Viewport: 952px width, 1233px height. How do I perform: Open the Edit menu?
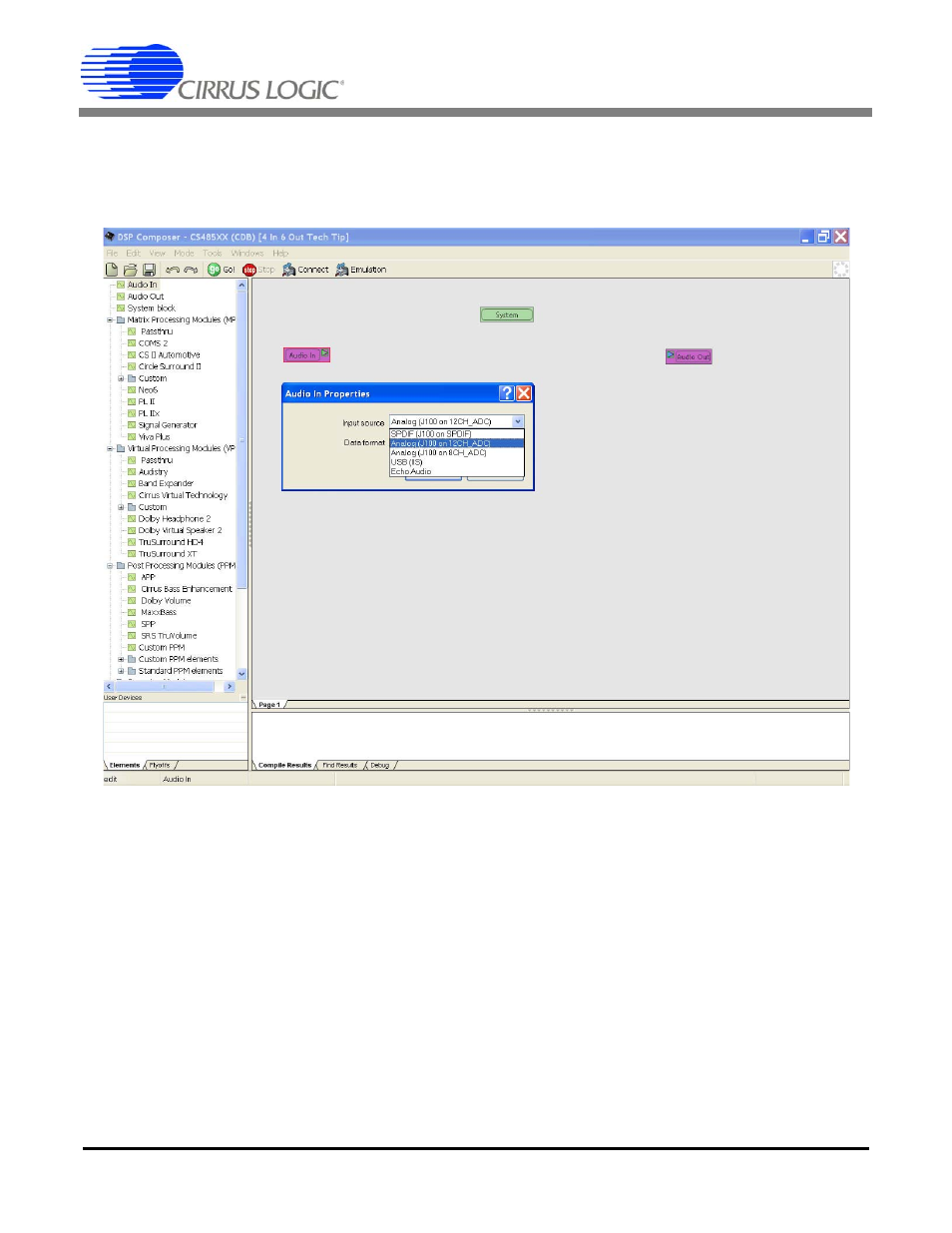click(133, 254)
